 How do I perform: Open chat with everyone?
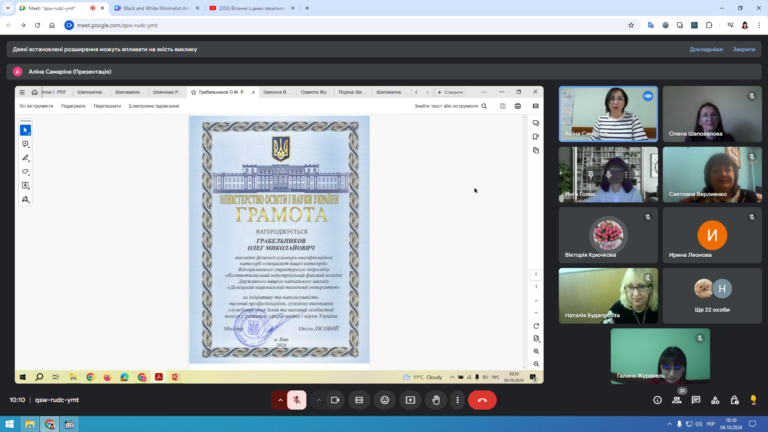pos(696,400)
